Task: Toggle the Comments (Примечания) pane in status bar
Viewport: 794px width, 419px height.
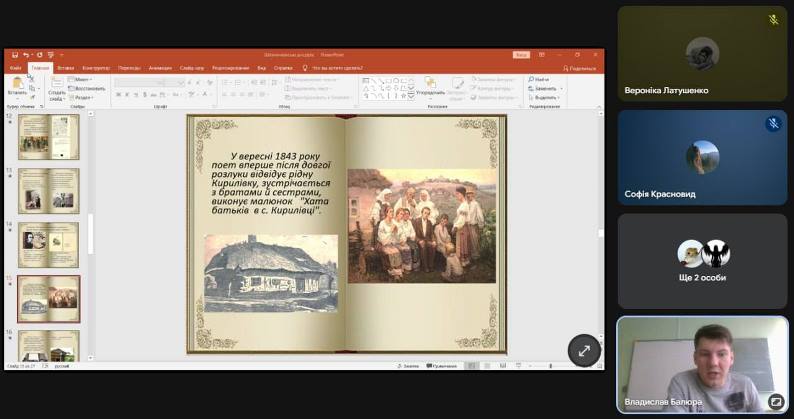Action: click(x=442, y=366)
